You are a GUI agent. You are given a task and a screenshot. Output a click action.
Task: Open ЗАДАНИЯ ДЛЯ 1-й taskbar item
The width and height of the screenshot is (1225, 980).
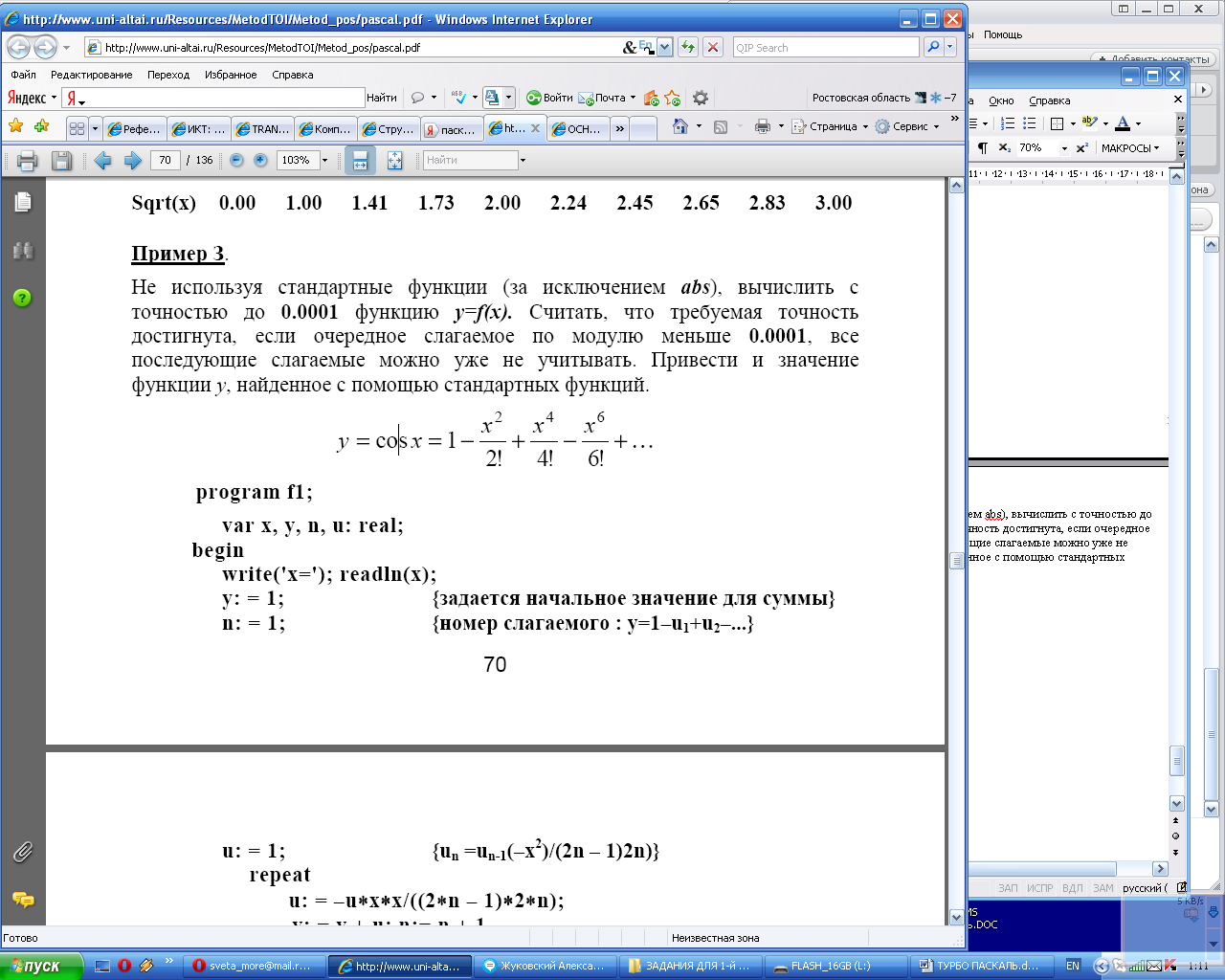[x=689, y=966]
